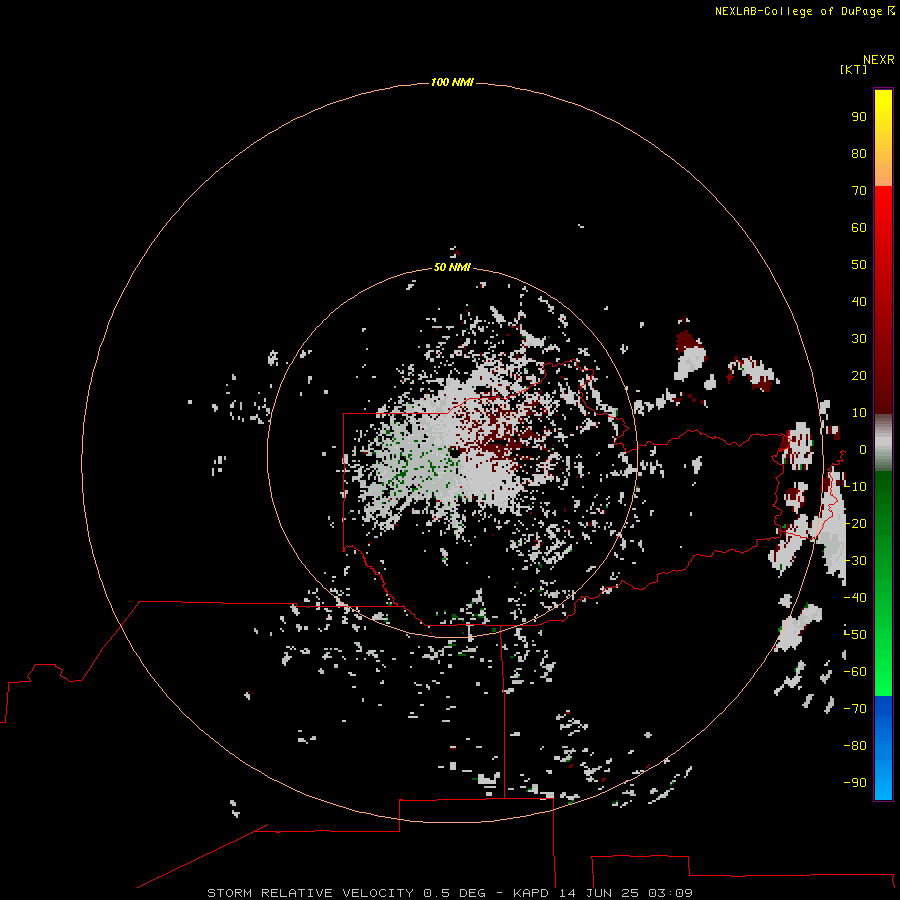Pick the gray zero-velocity color bar segment
900x900 pixels.
[x=883, y=443]
